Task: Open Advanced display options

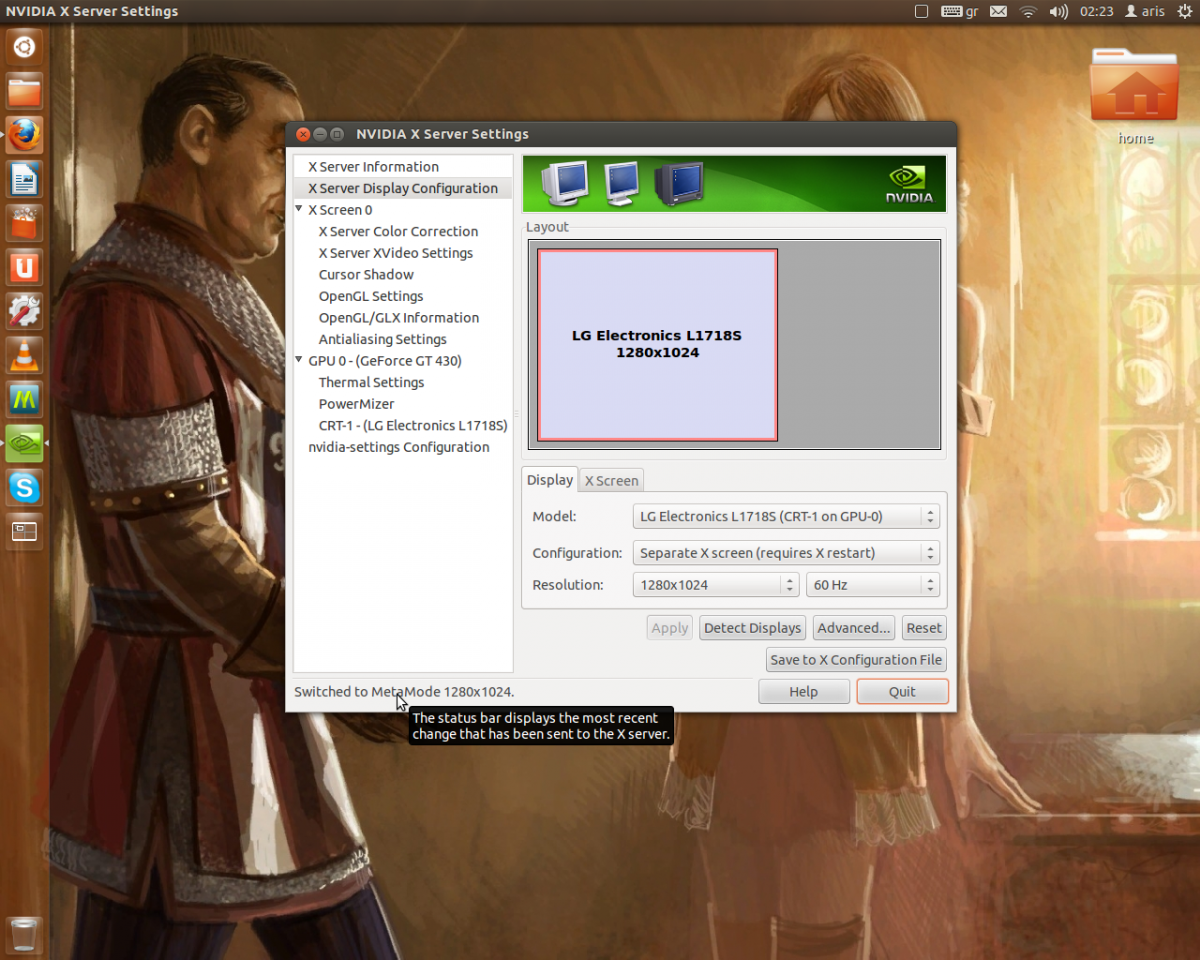Action: click(854, 628)
